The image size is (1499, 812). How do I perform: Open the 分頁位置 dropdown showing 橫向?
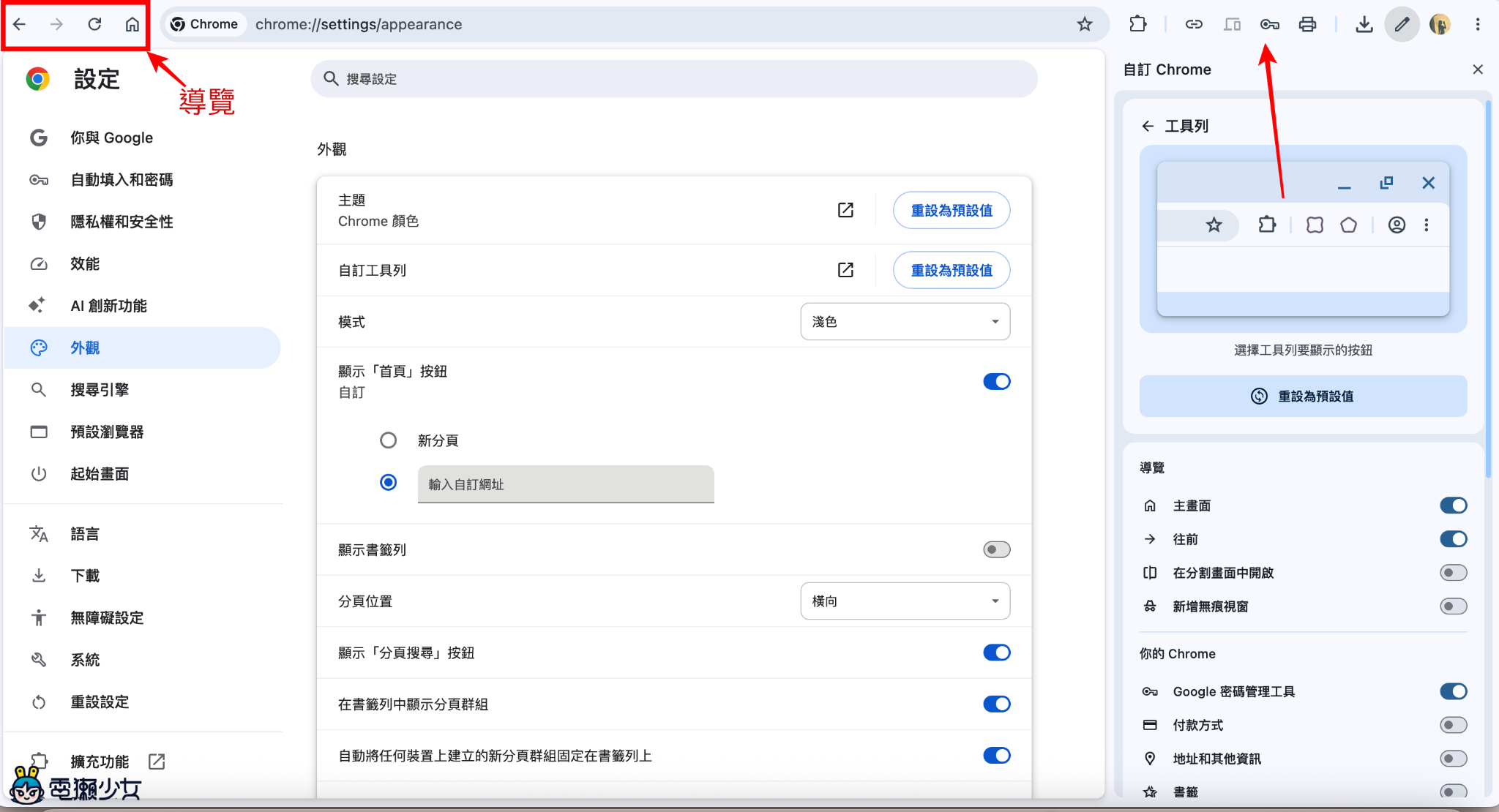pos(905,601)
